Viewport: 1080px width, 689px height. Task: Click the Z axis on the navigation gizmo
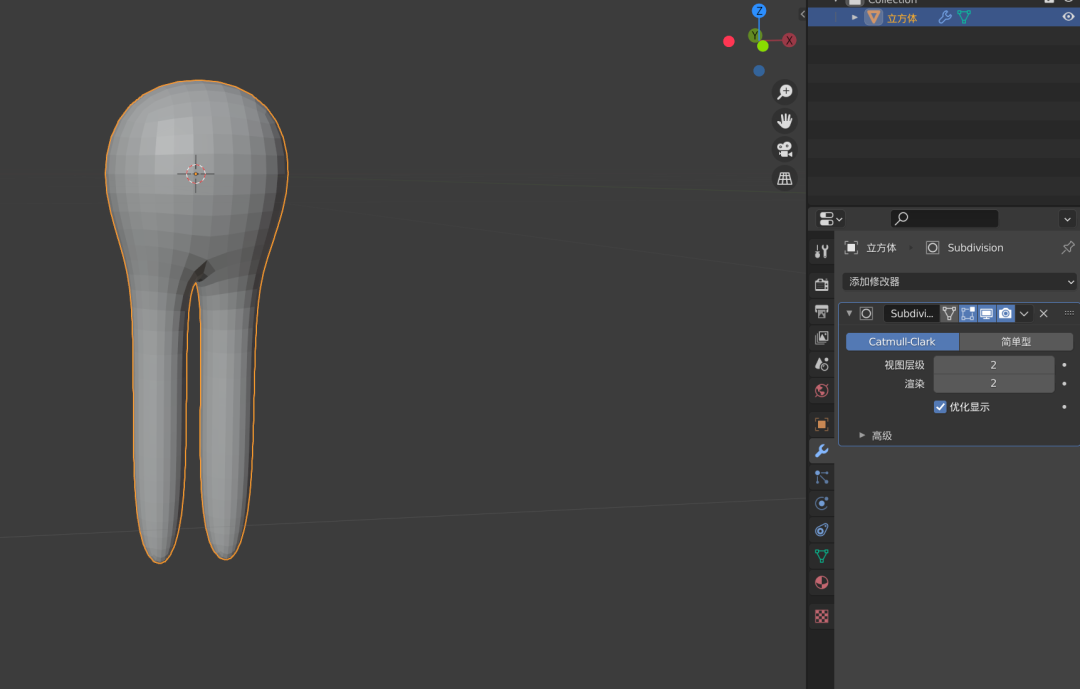coord(759,10)
